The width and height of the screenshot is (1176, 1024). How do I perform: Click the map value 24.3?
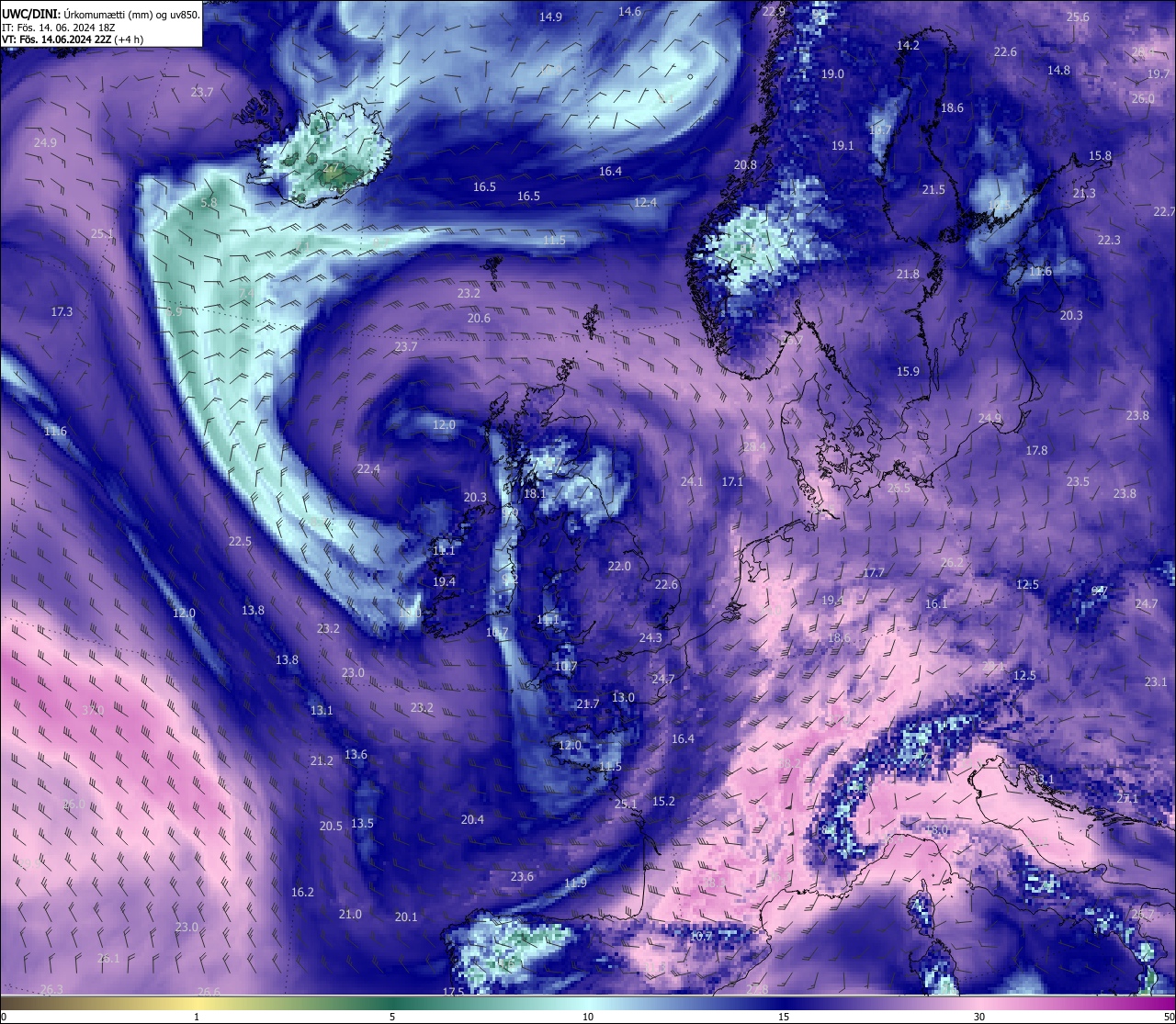point(650,637)
